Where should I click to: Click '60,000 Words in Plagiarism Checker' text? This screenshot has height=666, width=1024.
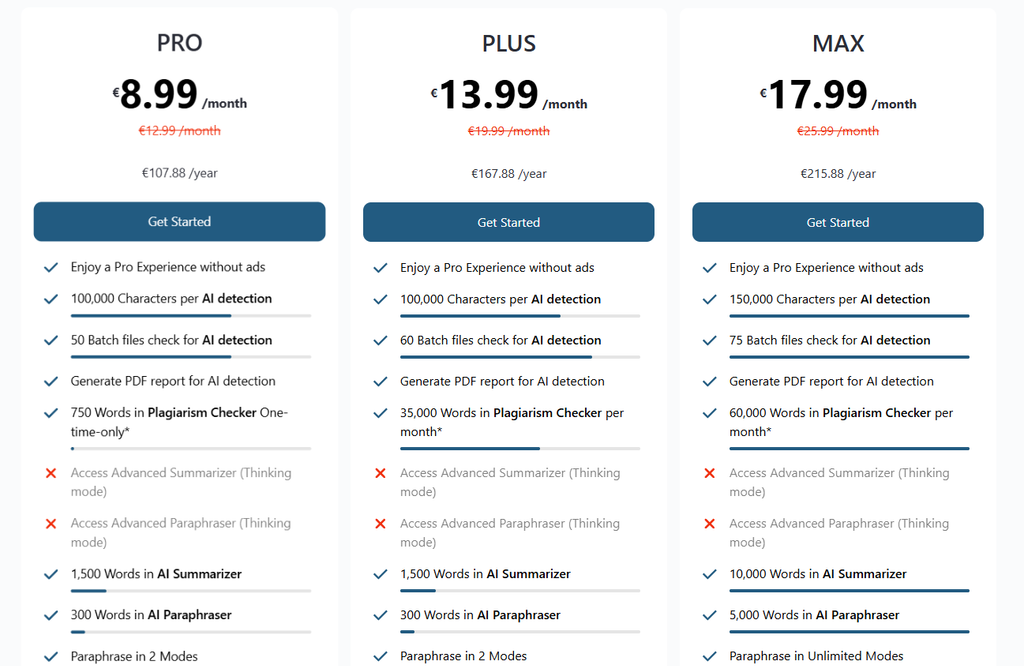click(x=841, y=422)
